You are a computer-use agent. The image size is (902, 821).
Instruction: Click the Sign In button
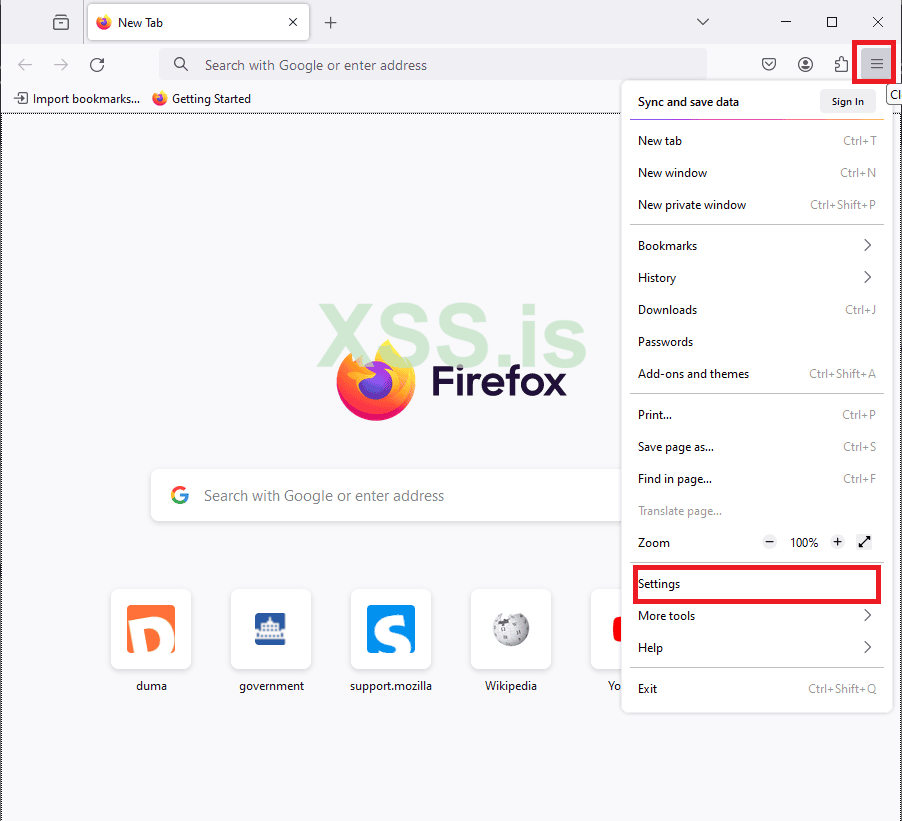coord(847,102)
